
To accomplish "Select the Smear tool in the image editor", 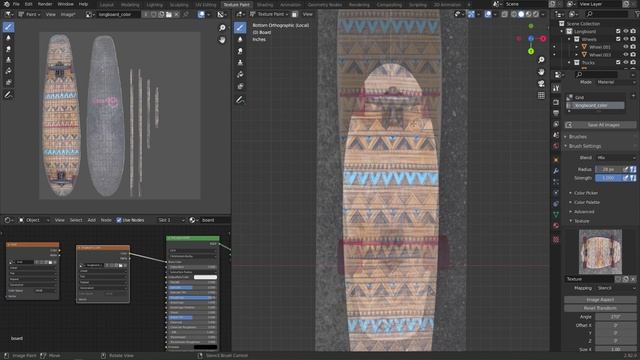I will [8, 49].
